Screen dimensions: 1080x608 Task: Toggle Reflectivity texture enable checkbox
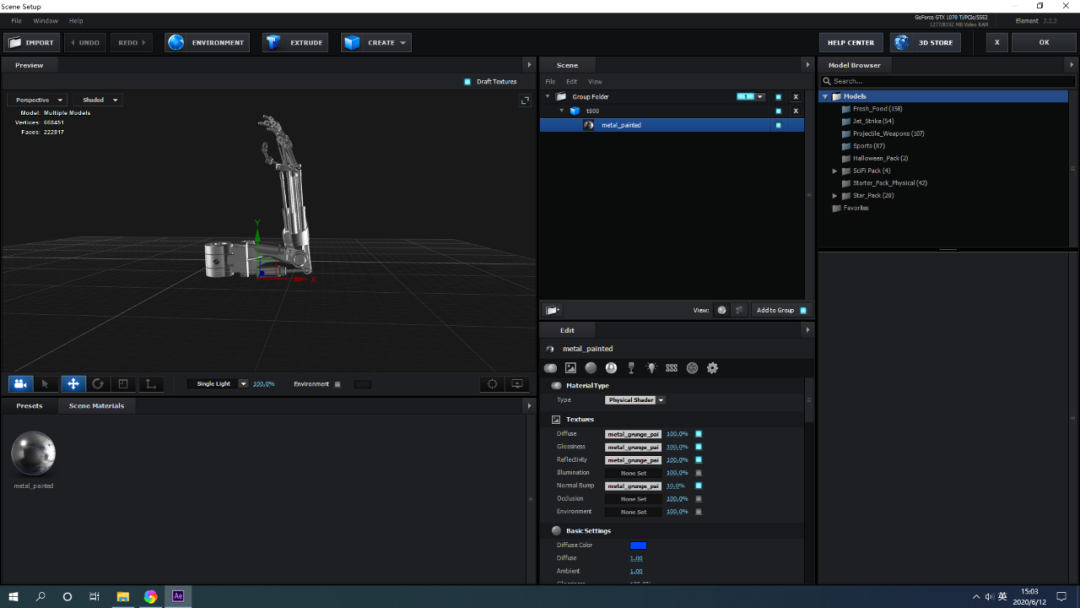coord(698,460)
